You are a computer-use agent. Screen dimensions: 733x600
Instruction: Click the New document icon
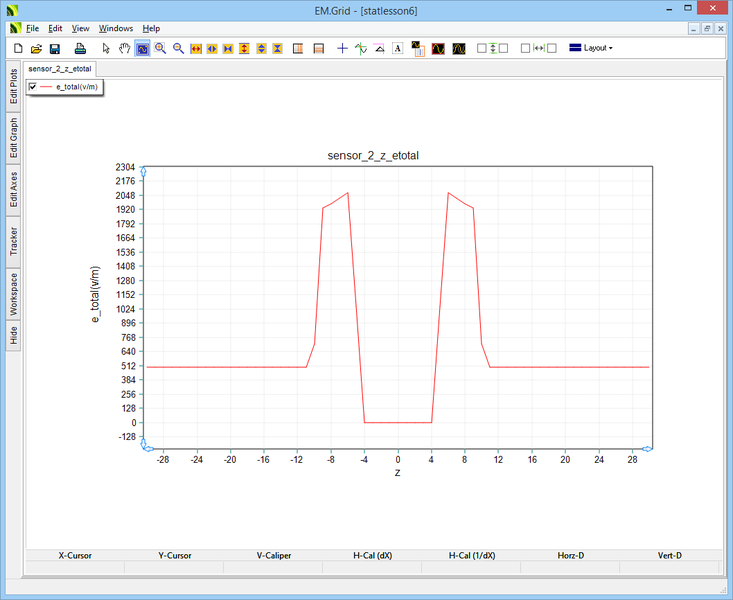[17, 48]
